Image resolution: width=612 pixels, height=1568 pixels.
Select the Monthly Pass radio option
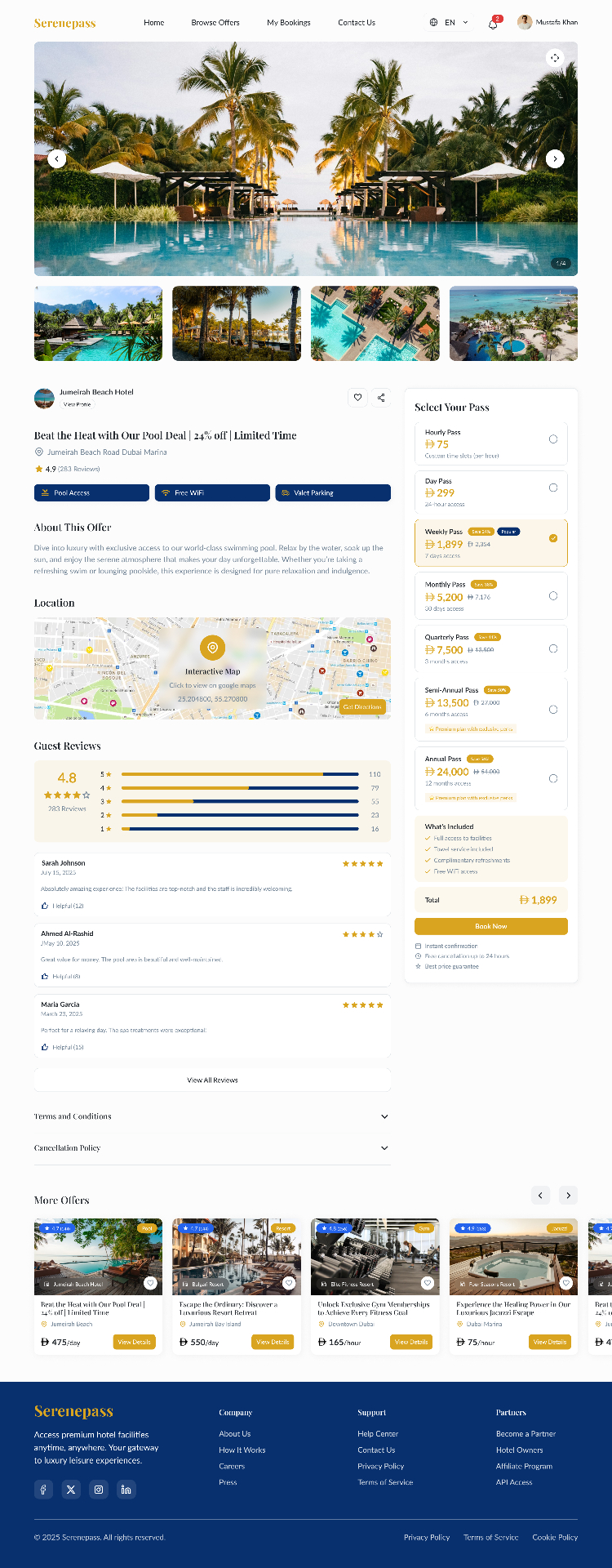coord(553,596)
